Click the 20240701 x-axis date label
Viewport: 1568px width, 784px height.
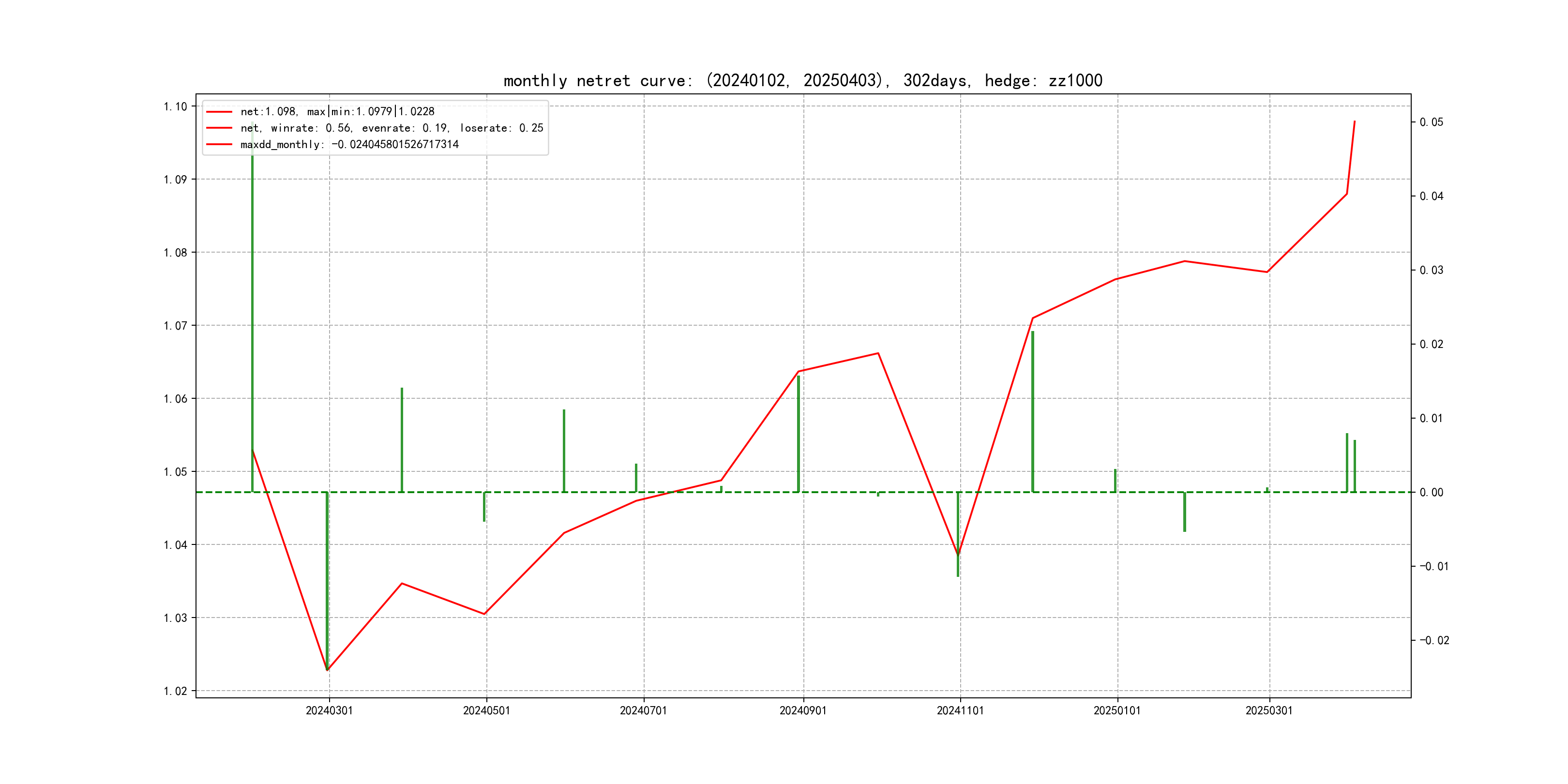[643, 710]
